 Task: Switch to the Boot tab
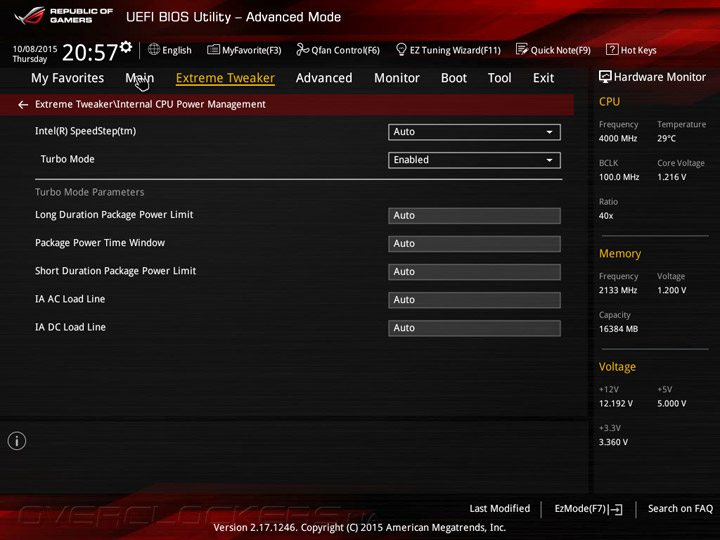454,78
